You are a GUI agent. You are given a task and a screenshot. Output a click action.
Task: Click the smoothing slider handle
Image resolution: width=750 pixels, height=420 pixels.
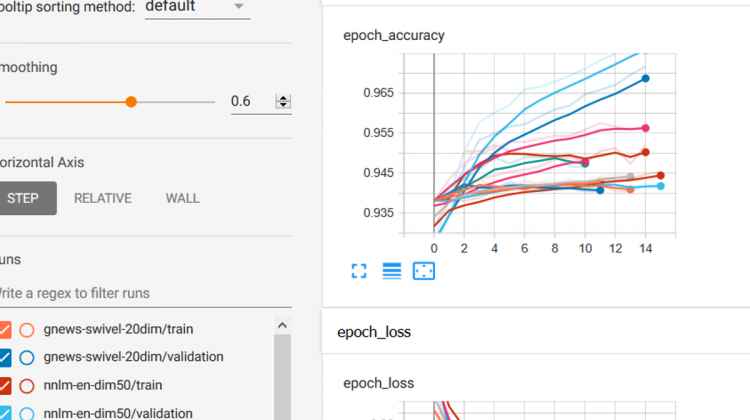click(131, 101)
